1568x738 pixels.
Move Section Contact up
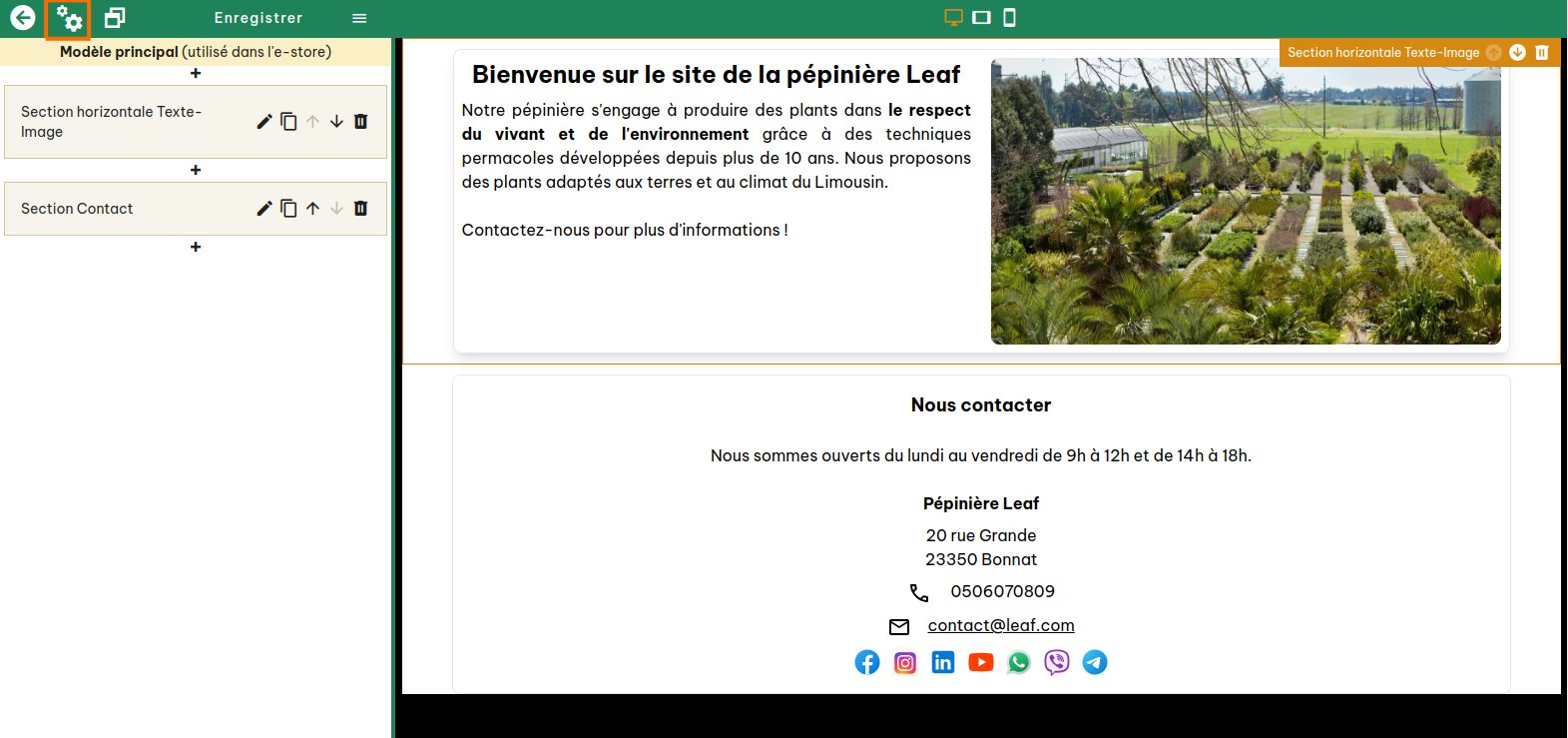tap(312, 209)
